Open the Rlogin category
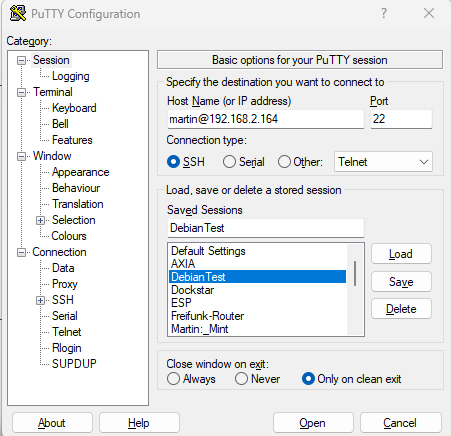 (x=67, y=348)
